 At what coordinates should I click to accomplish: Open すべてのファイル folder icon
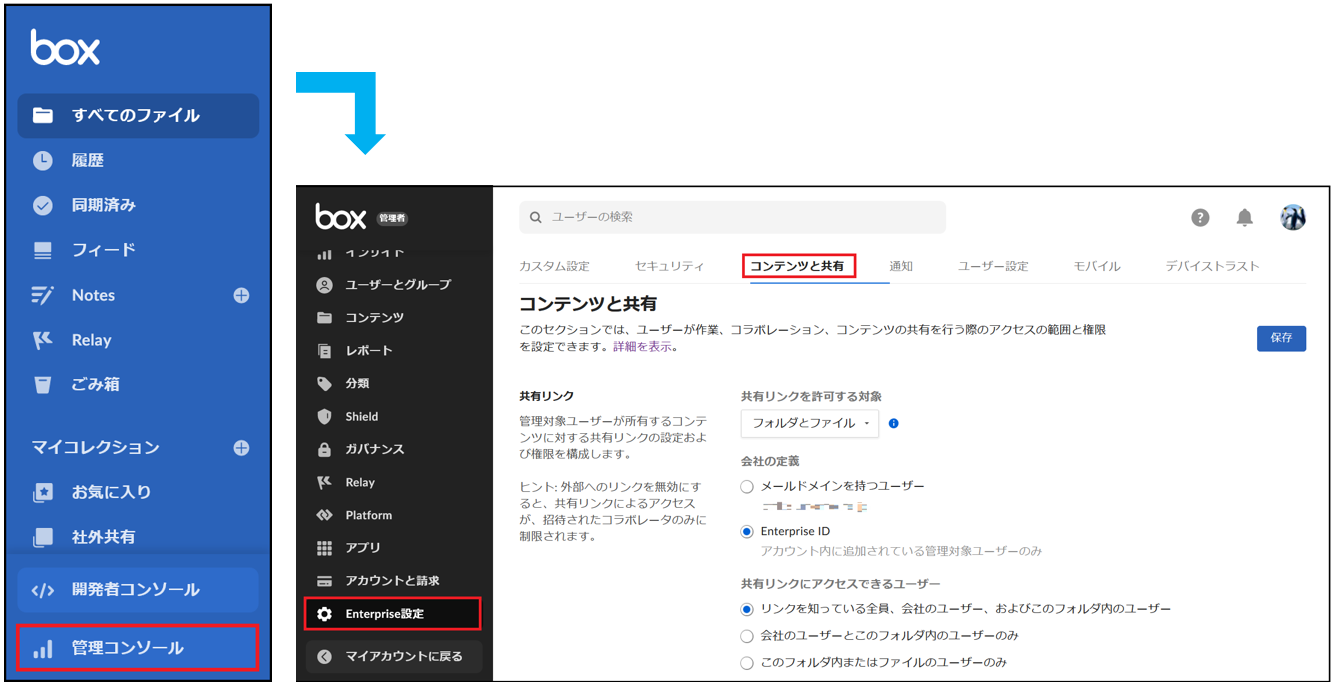click(42, 115)
